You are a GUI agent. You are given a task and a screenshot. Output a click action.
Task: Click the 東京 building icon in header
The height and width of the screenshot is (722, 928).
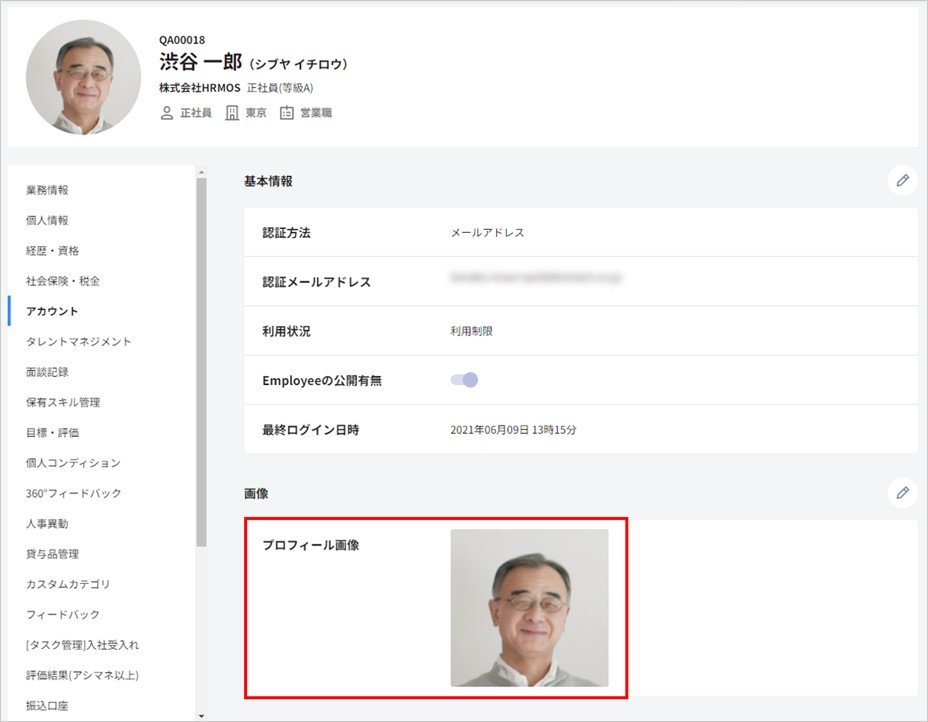(x=232, y=113)
